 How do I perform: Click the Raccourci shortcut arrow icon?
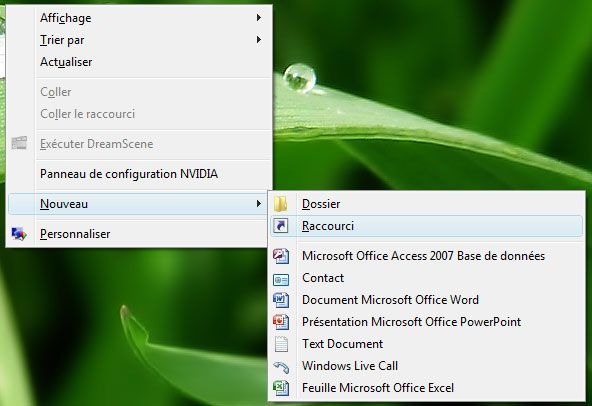coord(281,226)
